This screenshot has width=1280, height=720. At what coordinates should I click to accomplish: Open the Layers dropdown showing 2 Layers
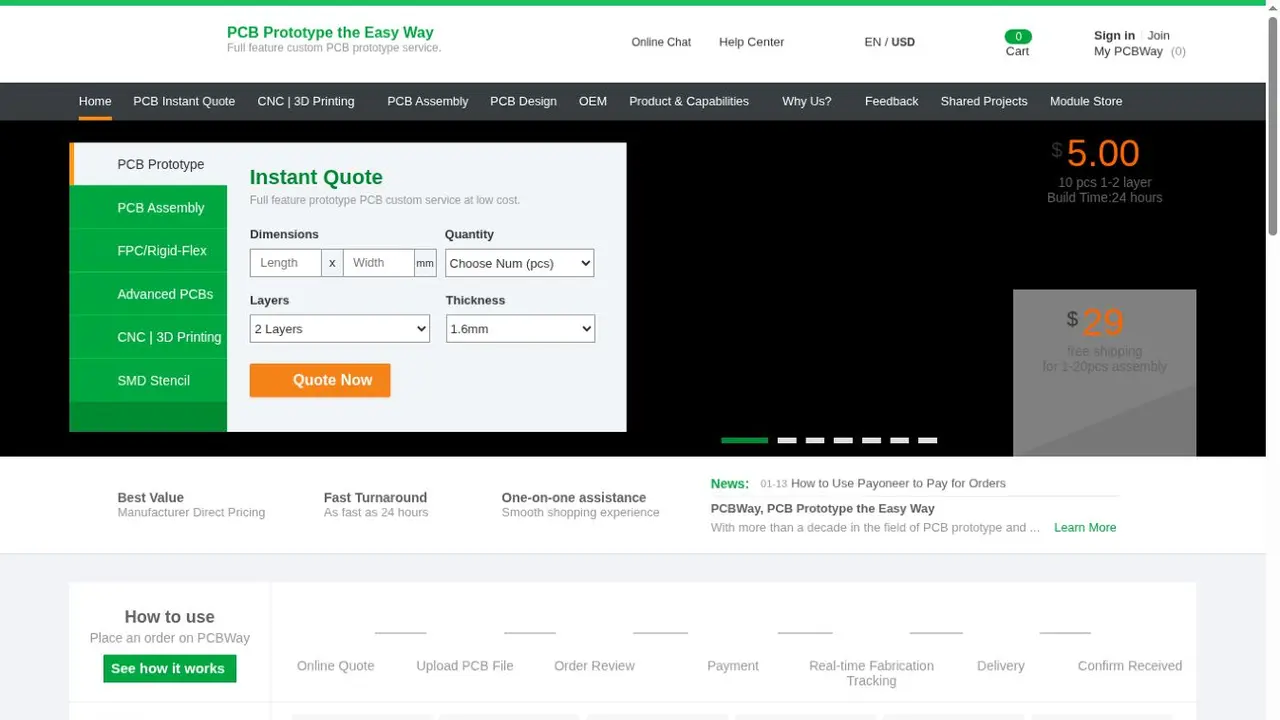tap(340, 329)
